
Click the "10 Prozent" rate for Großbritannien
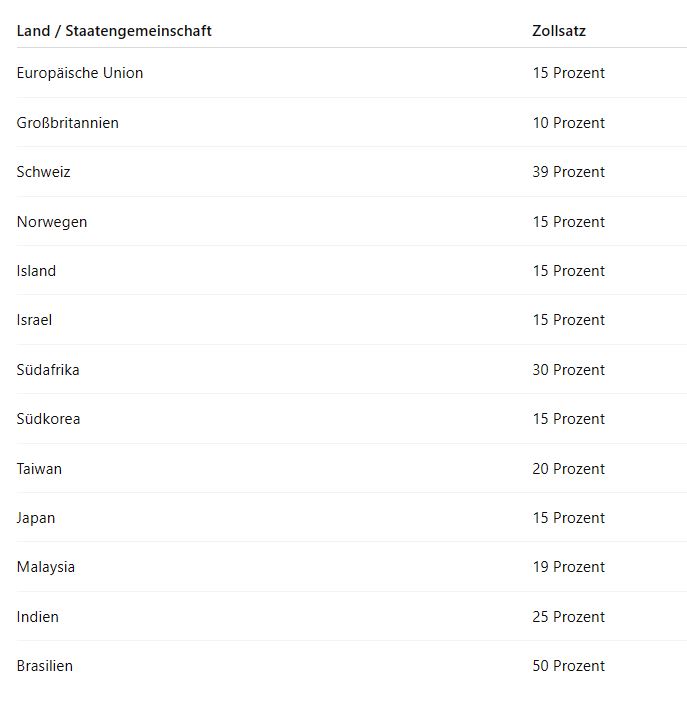pyautogui.click(x=568, y=123)
